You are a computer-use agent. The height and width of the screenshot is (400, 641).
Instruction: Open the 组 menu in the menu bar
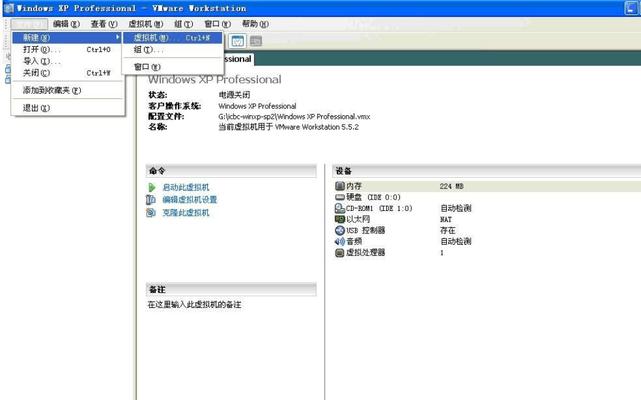183,24
